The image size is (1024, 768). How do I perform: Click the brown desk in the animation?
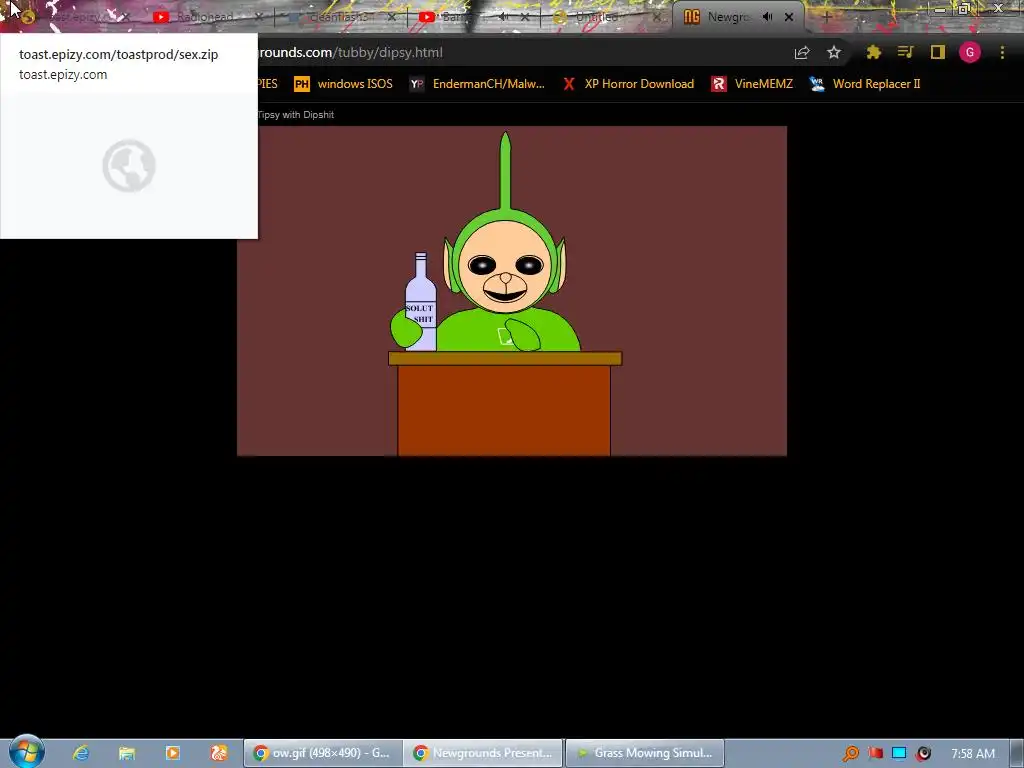click(504, 404)
